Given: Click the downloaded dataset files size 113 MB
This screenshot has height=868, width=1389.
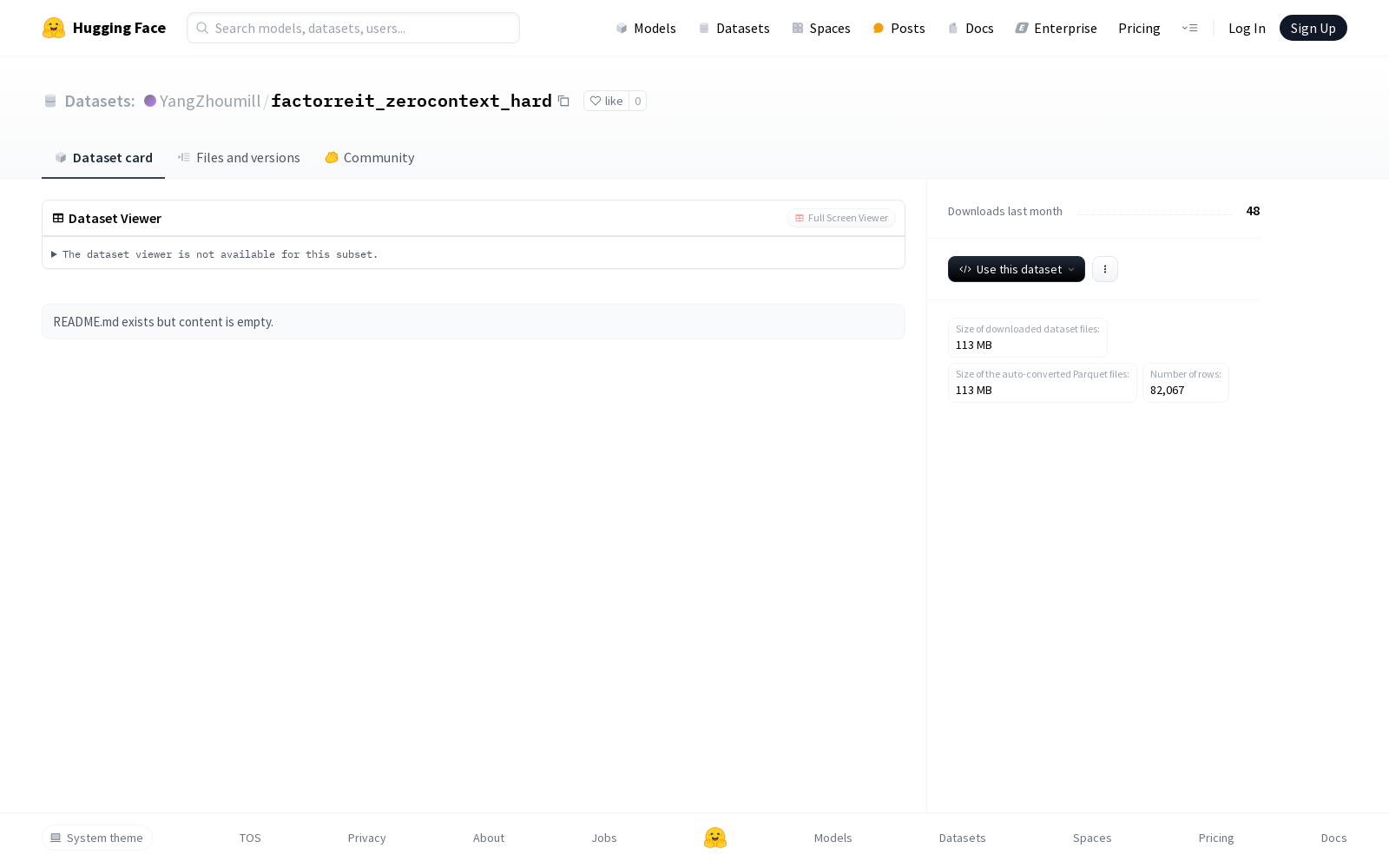Looking at the screenshot, I should (x=974, y=345).
